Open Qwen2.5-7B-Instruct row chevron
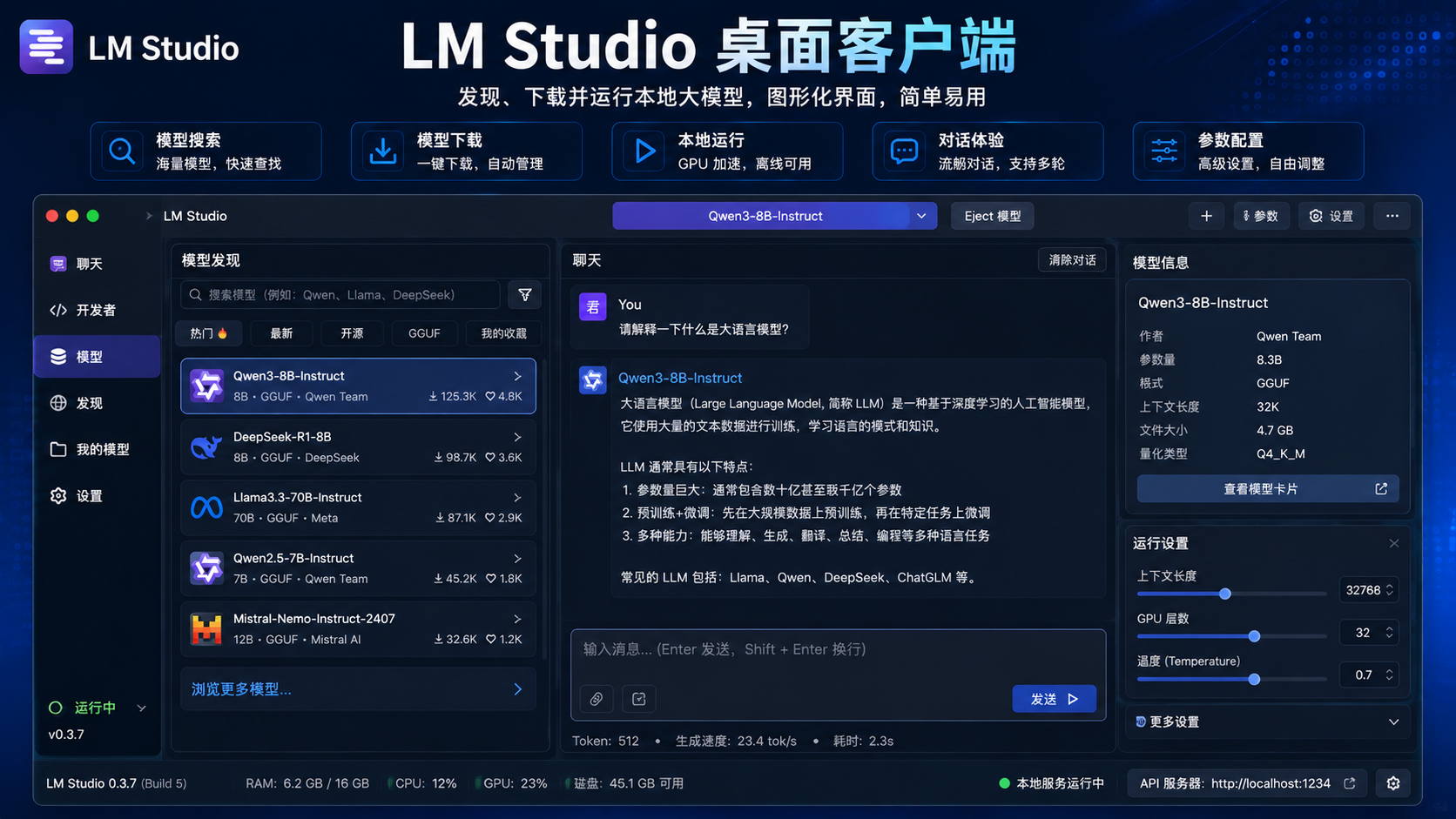 pos(517,559)
